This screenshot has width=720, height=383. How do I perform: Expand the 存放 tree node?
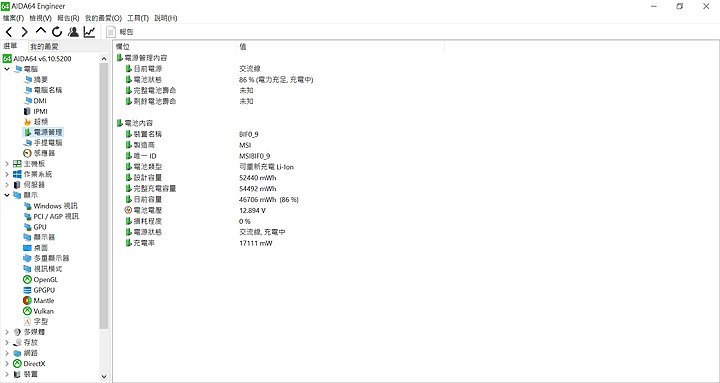point(7,342)
